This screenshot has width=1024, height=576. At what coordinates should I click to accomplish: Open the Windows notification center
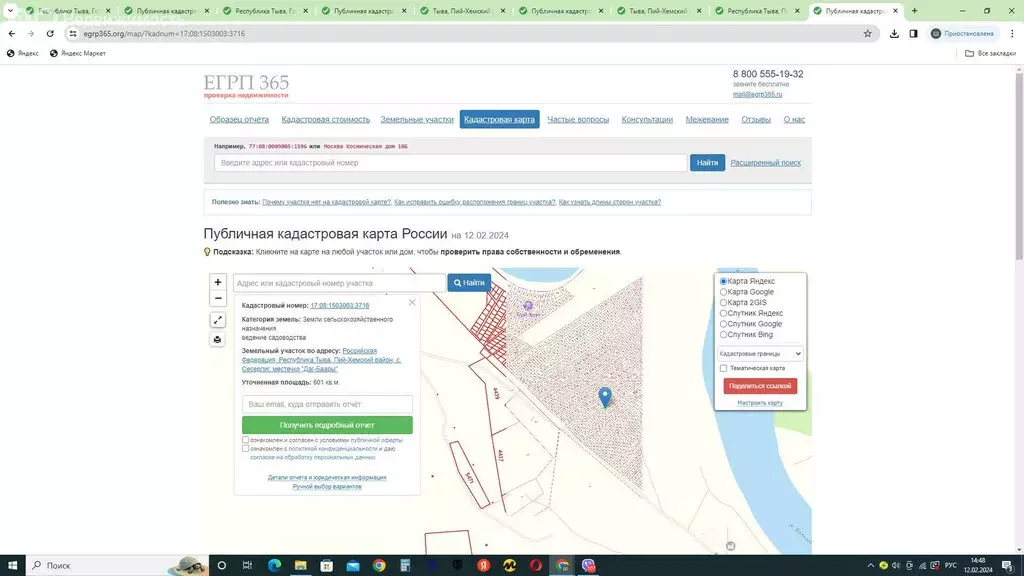[1008, 566]
